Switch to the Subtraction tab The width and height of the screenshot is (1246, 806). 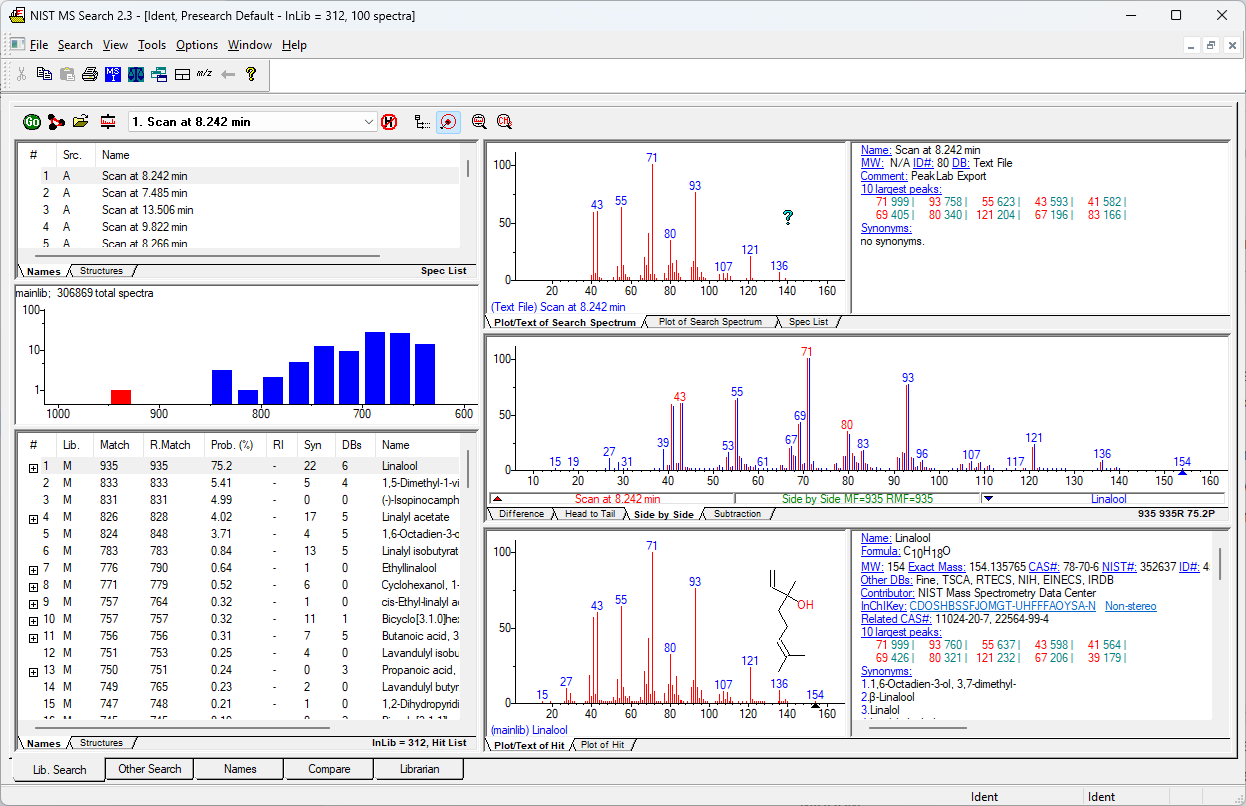(739, 514)
